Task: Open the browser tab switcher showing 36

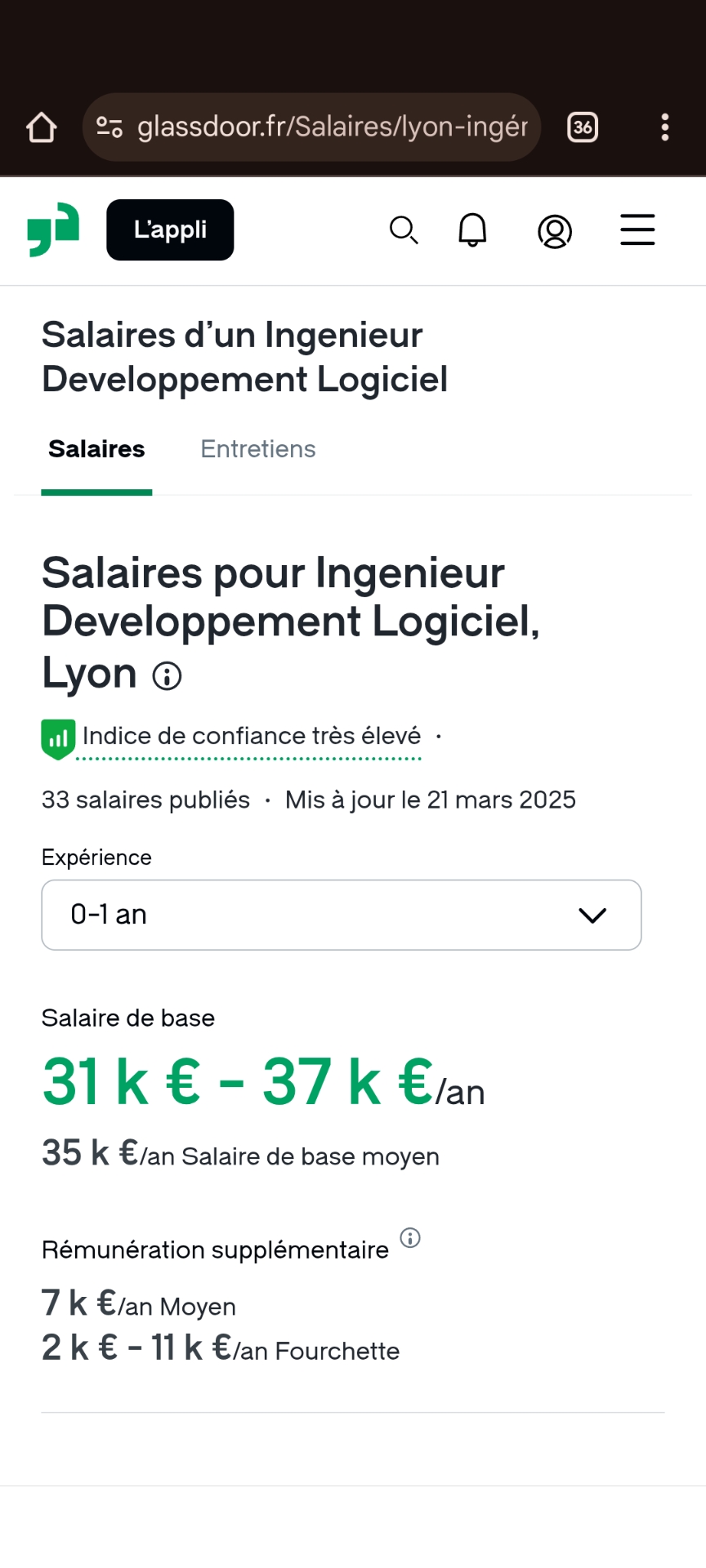Action: click(583, 127)
